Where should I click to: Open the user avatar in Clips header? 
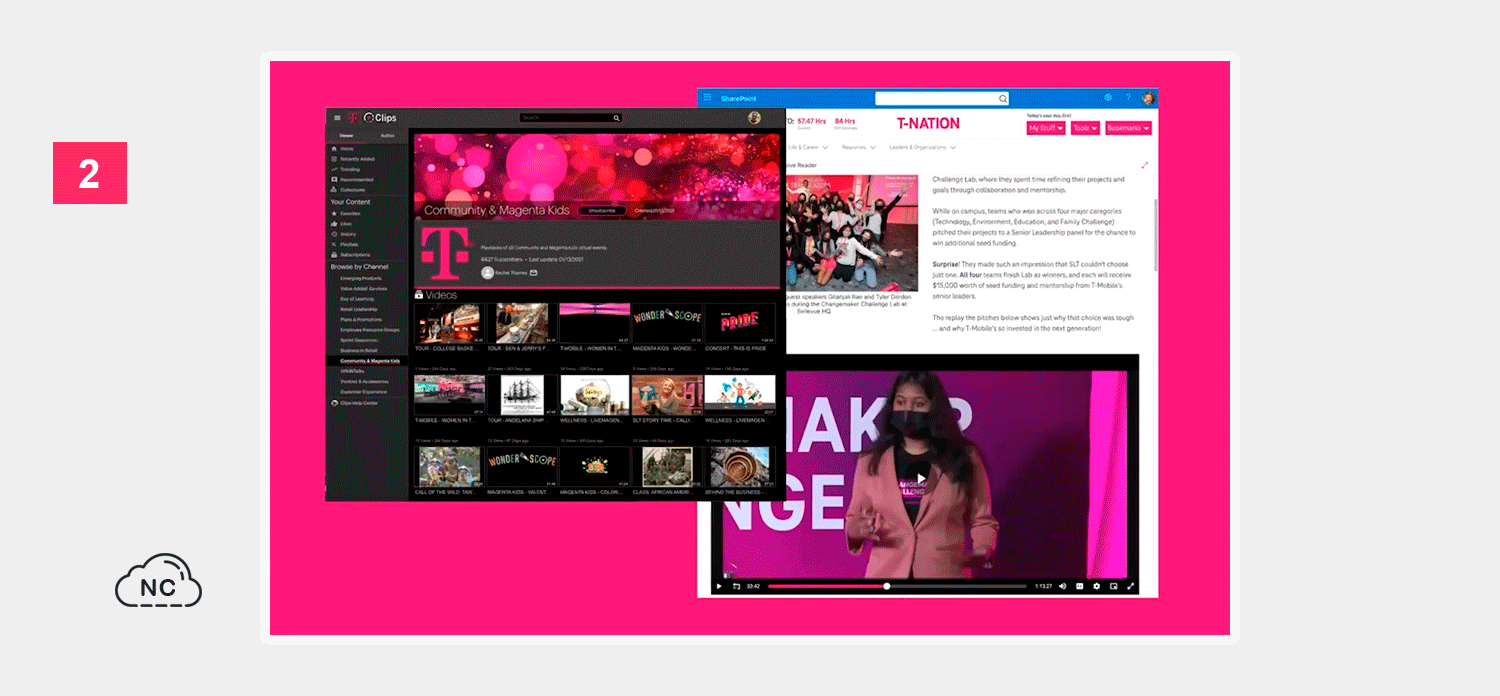coord(754,118)
